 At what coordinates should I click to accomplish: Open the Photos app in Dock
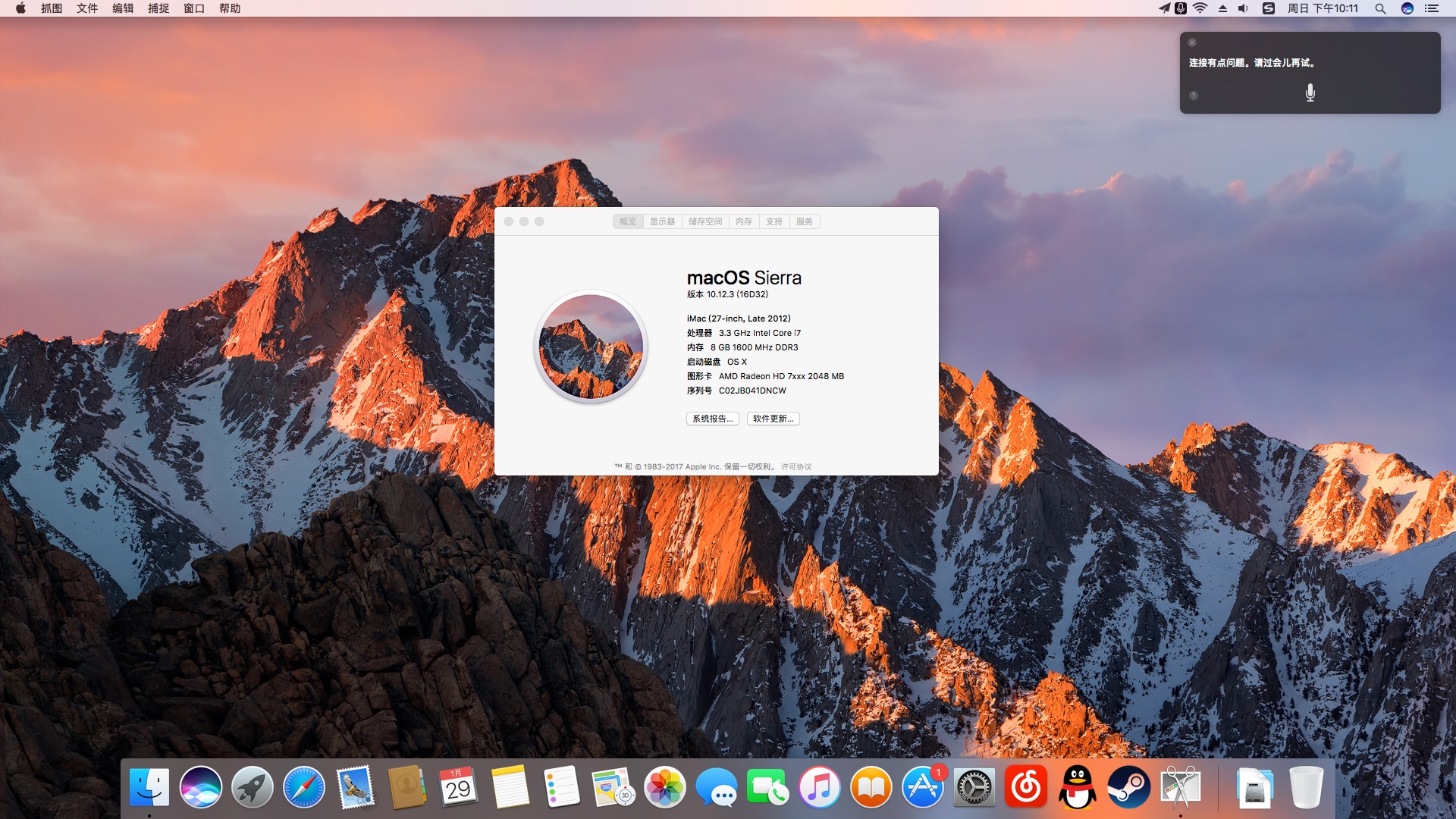click(x=665, y=787)
